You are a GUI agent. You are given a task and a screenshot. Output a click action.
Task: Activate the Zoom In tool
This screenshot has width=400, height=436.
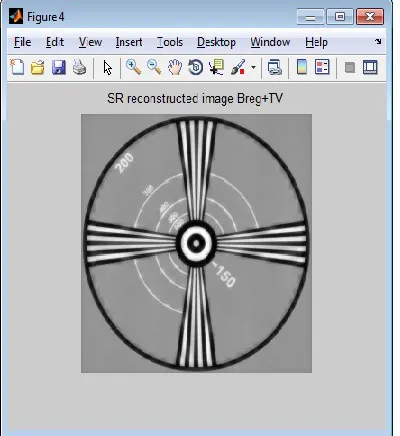tap(133, 67)
